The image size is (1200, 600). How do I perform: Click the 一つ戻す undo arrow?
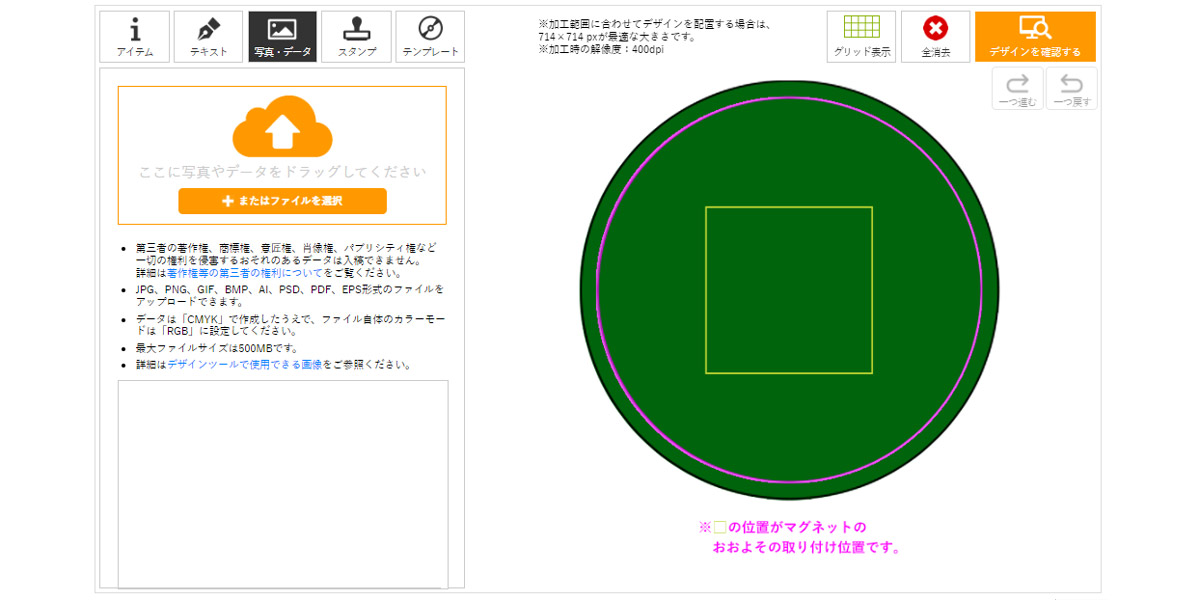click(1071, 89)
